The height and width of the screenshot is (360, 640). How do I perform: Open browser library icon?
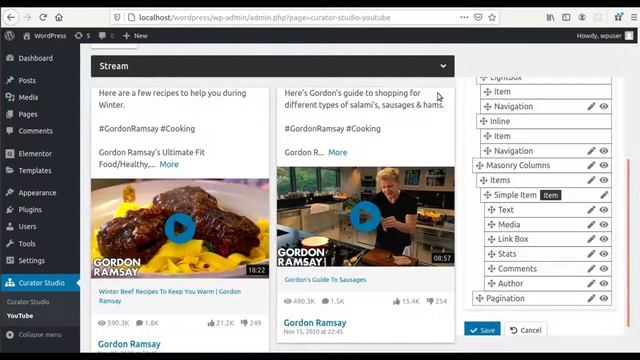550,17
